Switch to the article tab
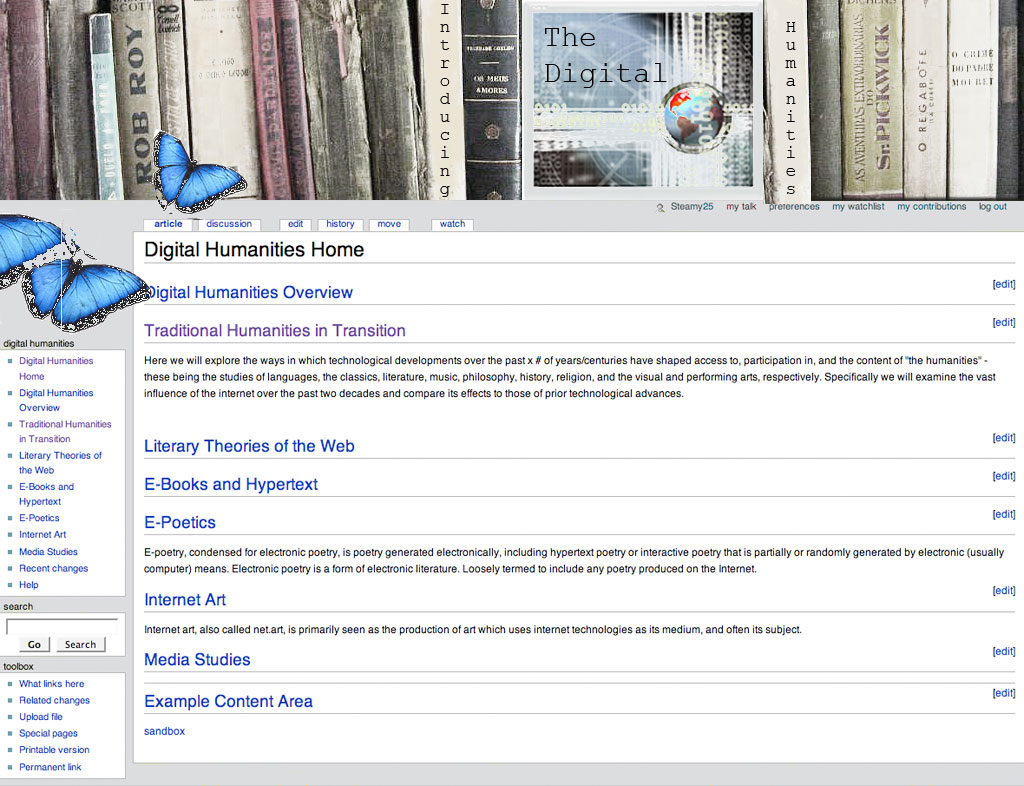Screen dimensions: 1024x786 coord(168,224)
